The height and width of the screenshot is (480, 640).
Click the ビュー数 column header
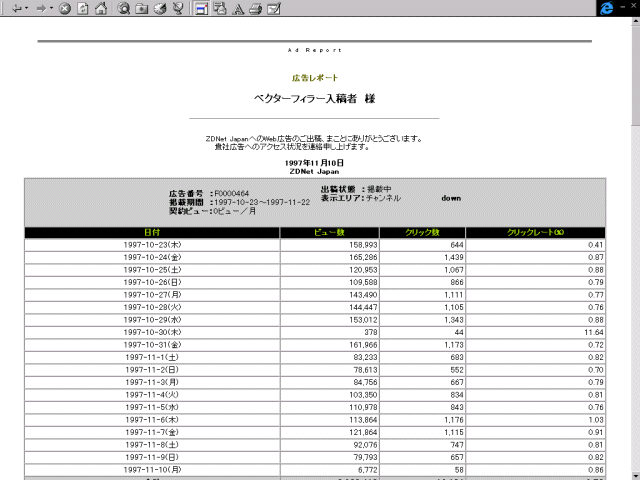click(329, 232)
